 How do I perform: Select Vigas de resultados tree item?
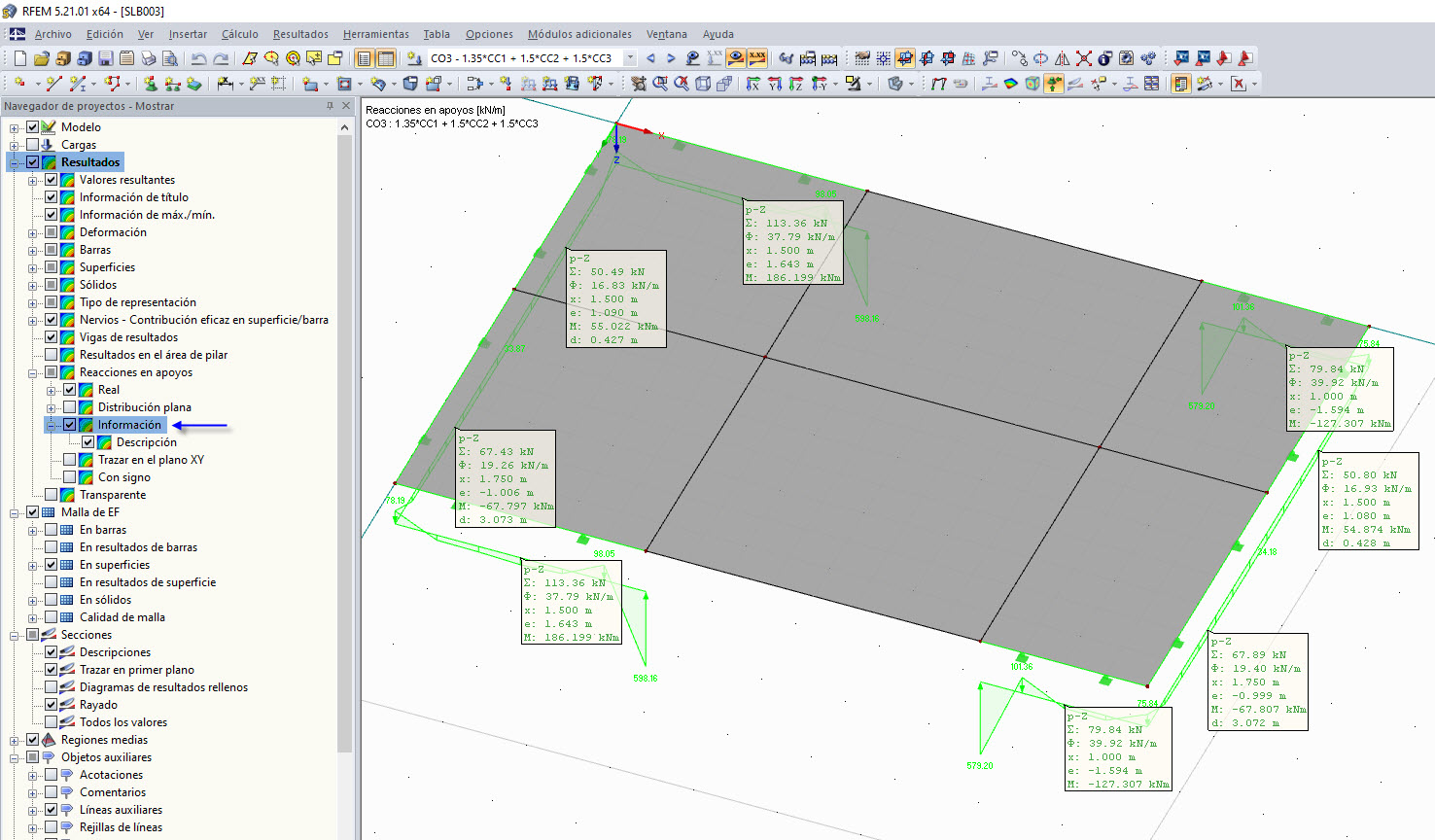tap(128, 337)
